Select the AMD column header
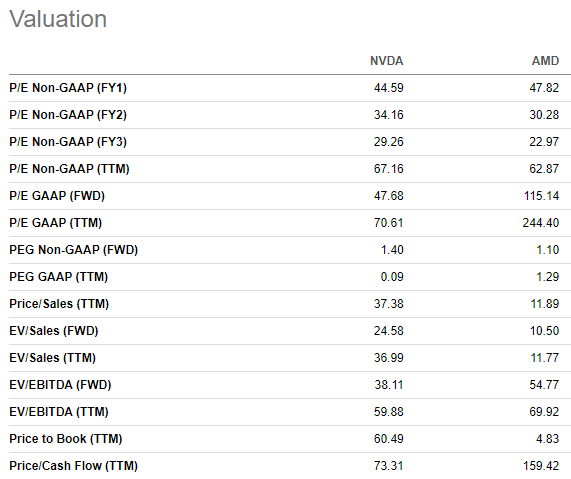Screen dimensions: 571x479 coord(545,61)
